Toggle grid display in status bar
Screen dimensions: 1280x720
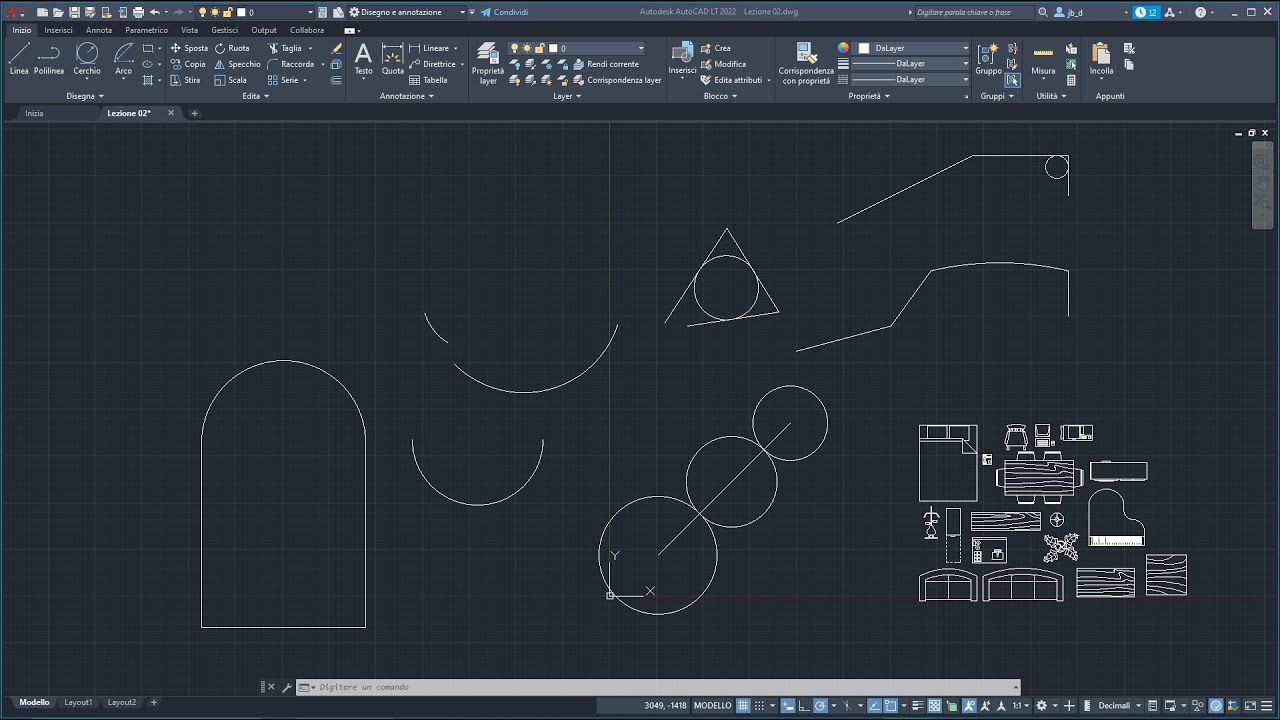click(x=743, y=705)
